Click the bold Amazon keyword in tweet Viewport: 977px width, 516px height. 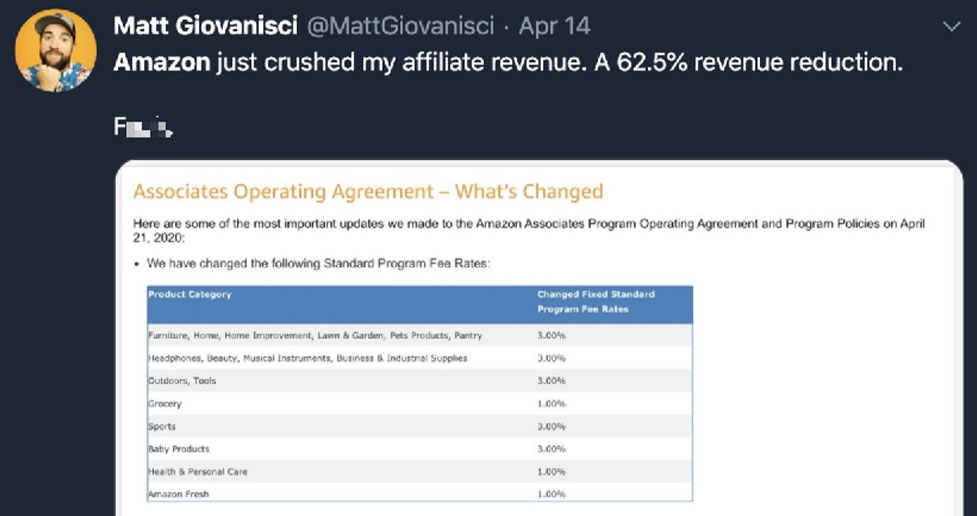click(162, 63)
